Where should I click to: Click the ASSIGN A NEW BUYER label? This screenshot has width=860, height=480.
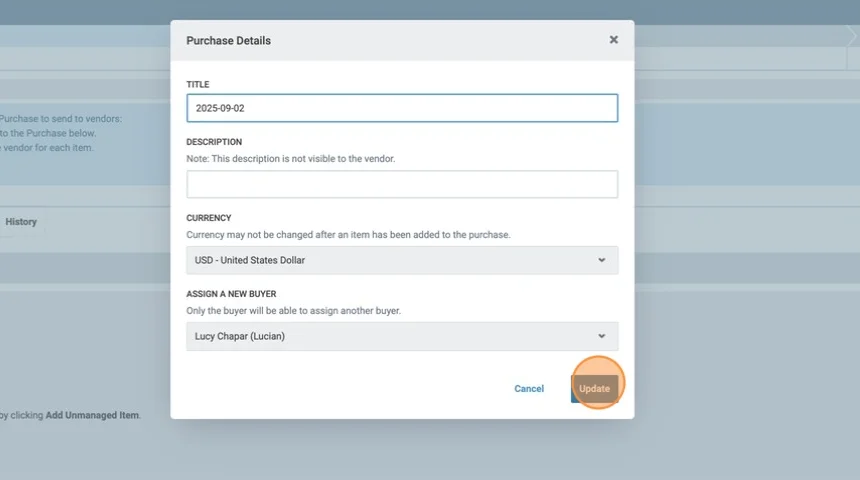click(x=231, y=294)
